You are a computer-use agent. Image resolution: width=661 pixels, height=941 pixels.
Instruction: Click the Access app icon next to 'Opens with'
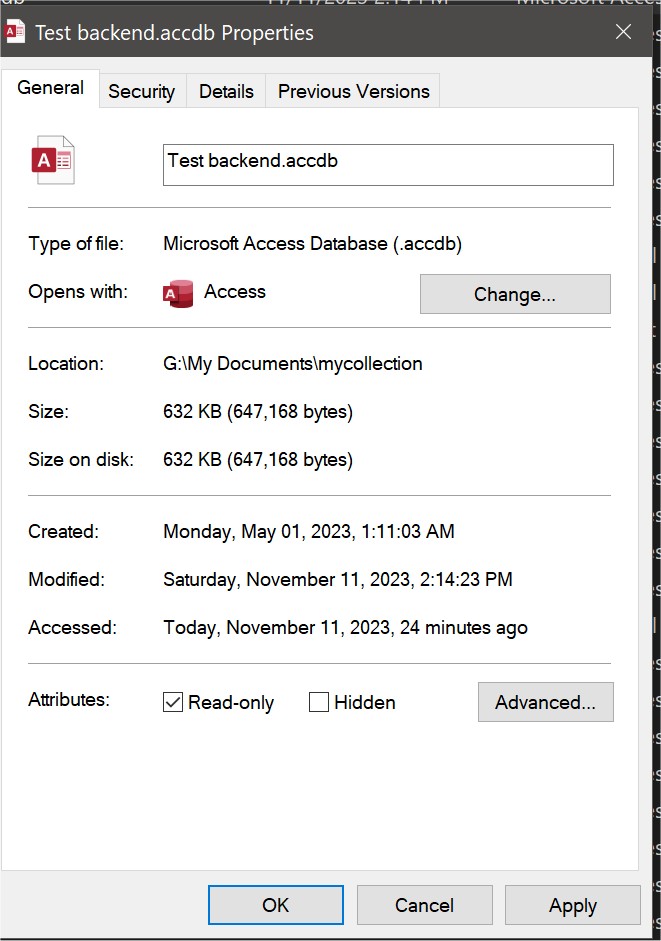[178, 293]
